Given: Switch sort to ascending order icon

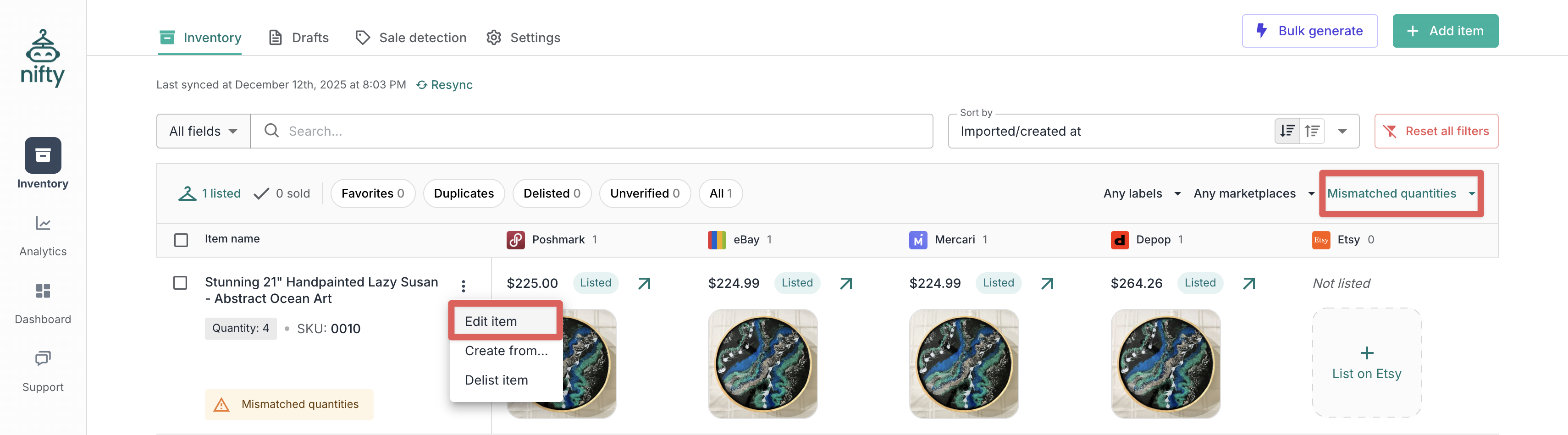Looking at the screenshot, I should tap(1312, 131).
